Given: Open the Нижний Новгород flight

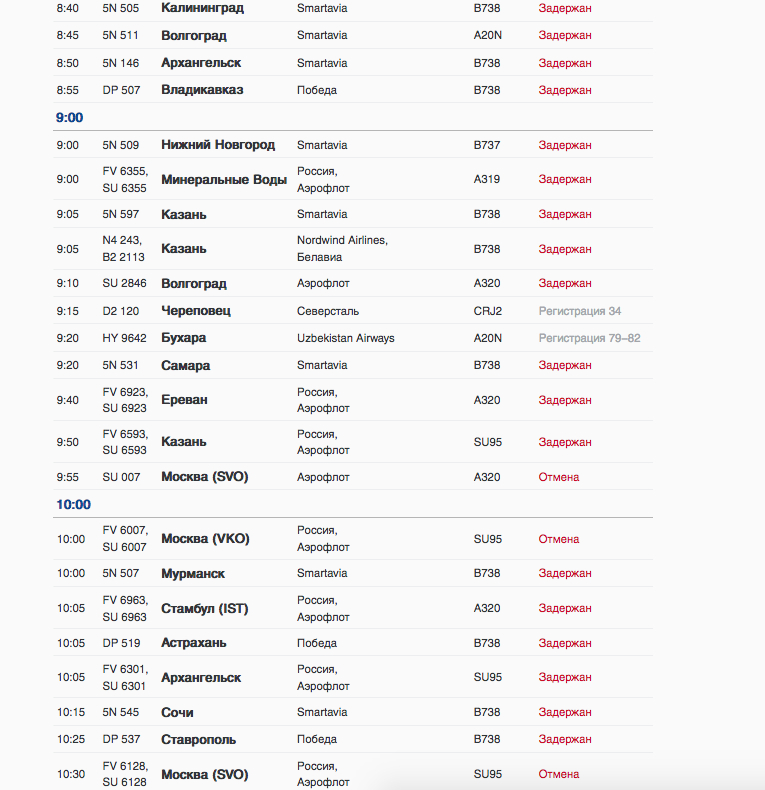Looking at the screenshot, I should 217,145.
